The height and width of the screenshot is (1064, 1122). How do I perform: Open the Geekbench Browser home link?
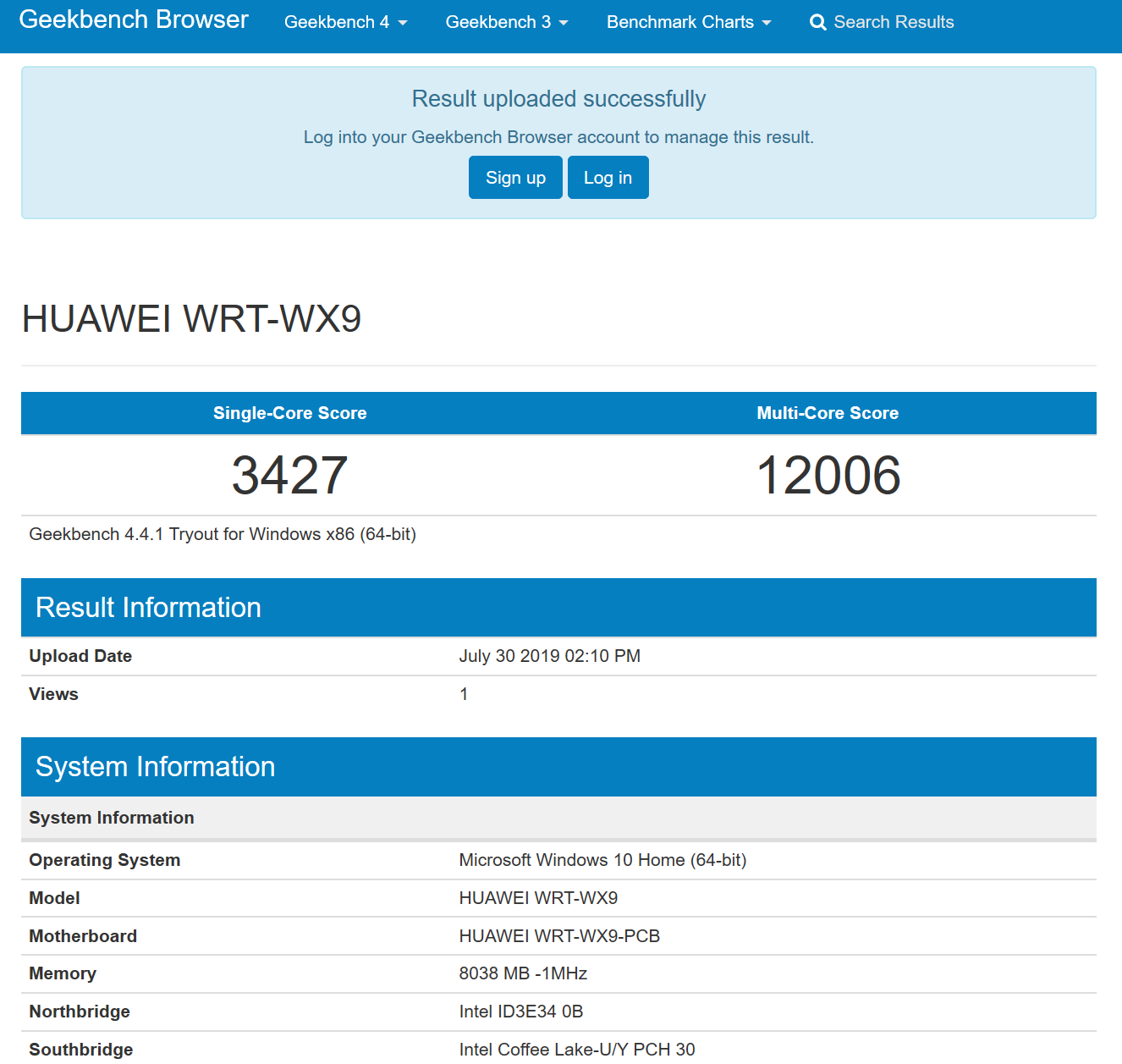(134, 19)
